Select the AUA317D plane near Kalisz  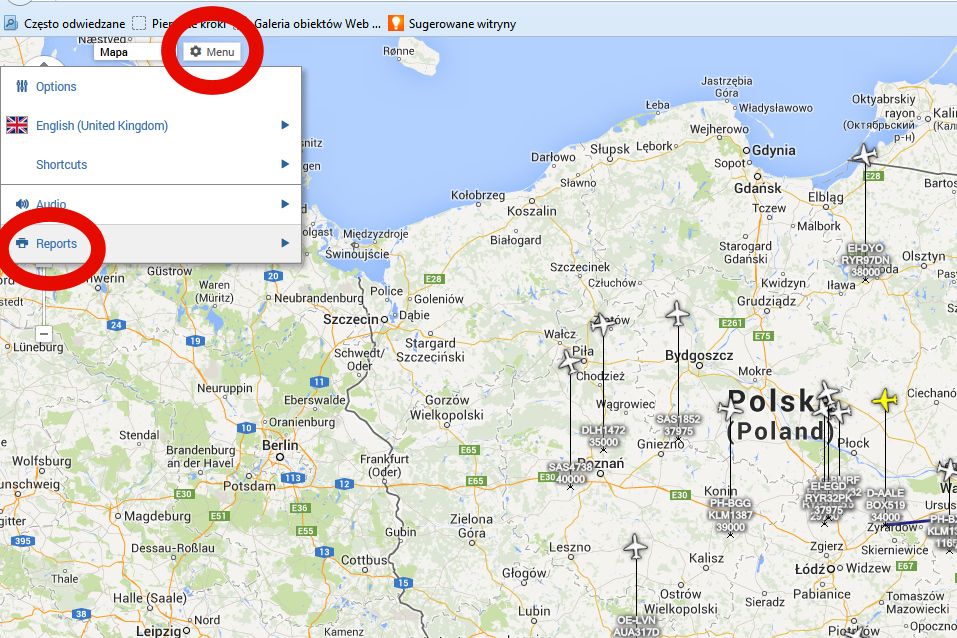635,547
